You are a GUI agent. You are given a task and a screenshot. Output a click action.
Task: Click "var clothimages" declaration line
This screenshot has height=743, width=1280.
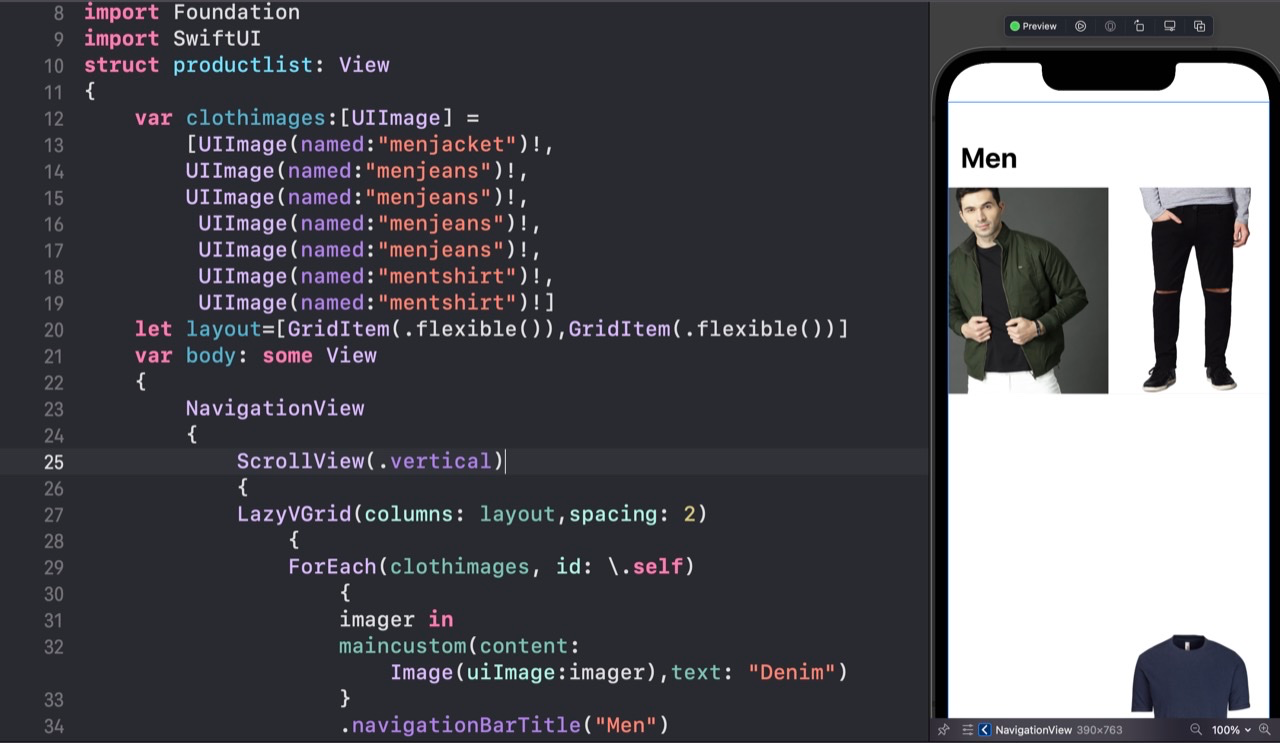point(307,118)
